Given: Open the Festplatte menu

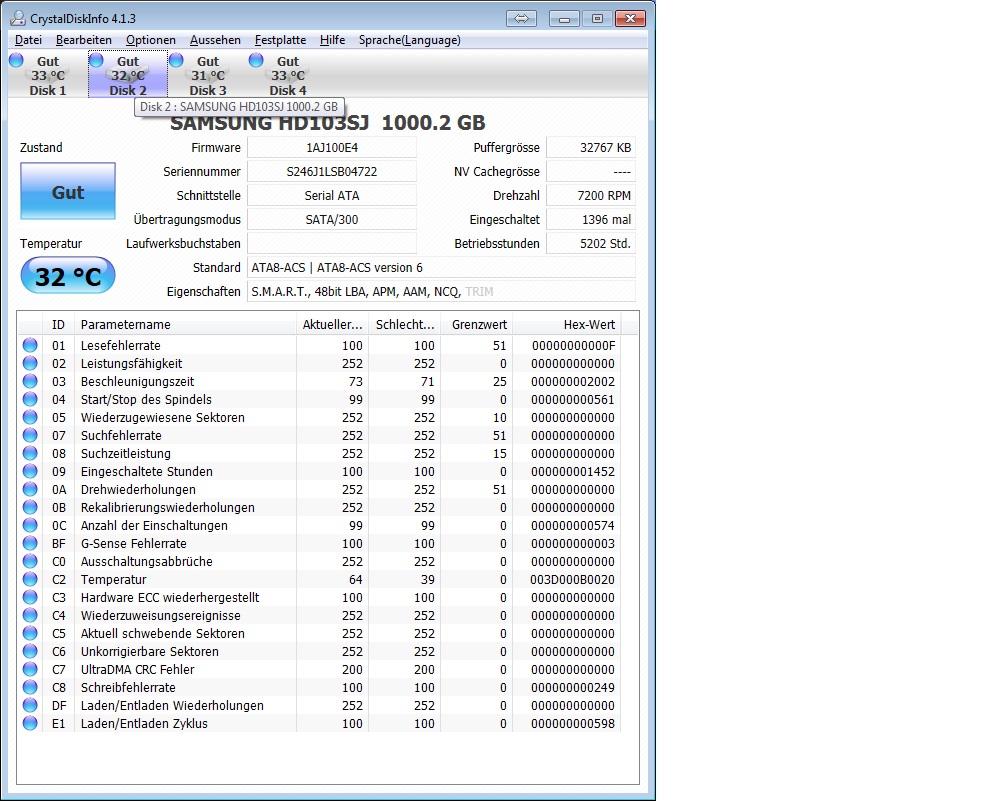Looking at the screenshot, I should click(280, 40).
